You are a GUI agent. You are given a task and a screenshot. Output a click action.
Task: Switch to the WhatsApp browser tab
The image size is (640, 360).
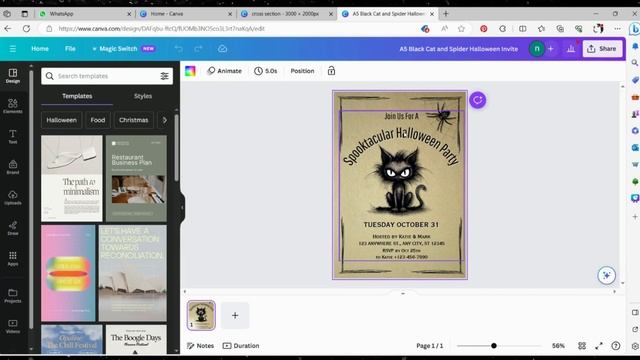85,13
